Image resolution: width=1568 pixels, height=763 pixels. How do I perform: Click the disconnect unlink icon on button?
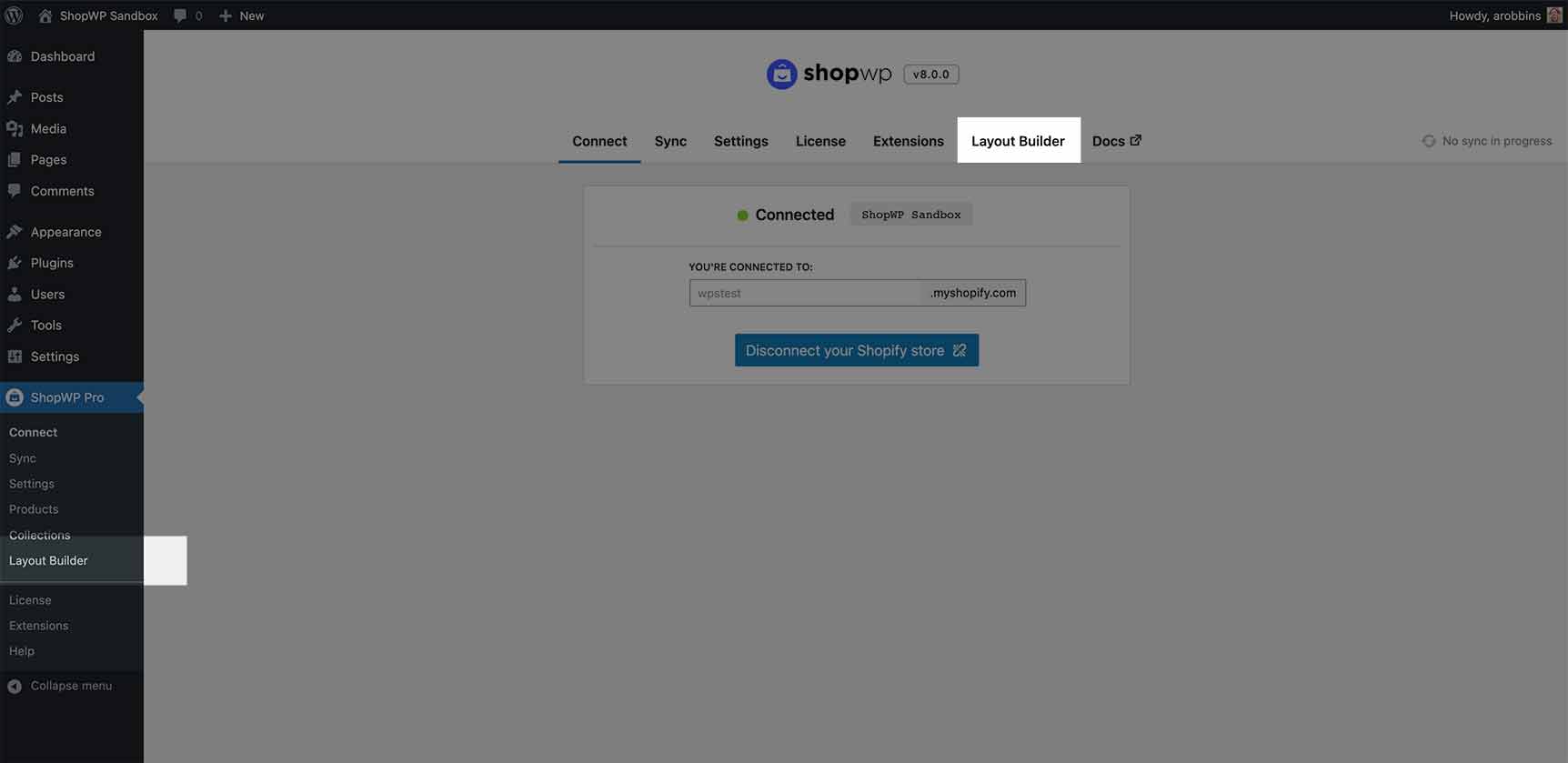coord(960,350)
